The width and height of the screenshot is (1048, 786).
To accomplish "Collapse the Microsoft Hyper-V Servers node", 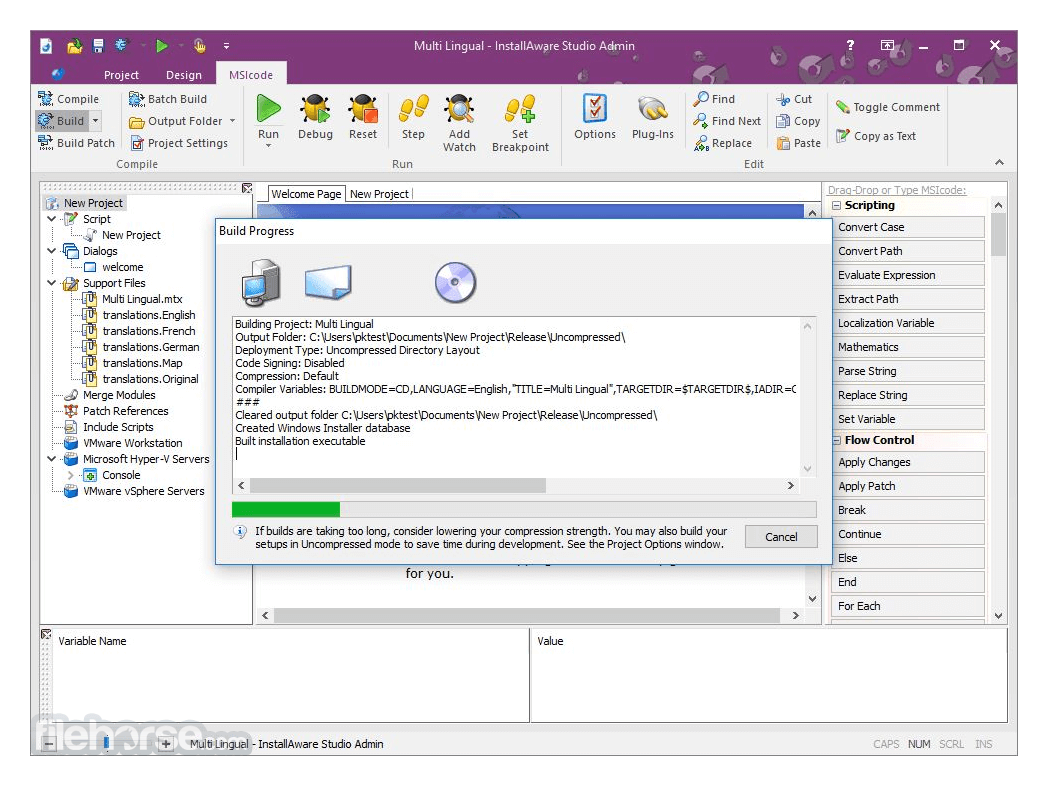I will (x=51, y=459).
